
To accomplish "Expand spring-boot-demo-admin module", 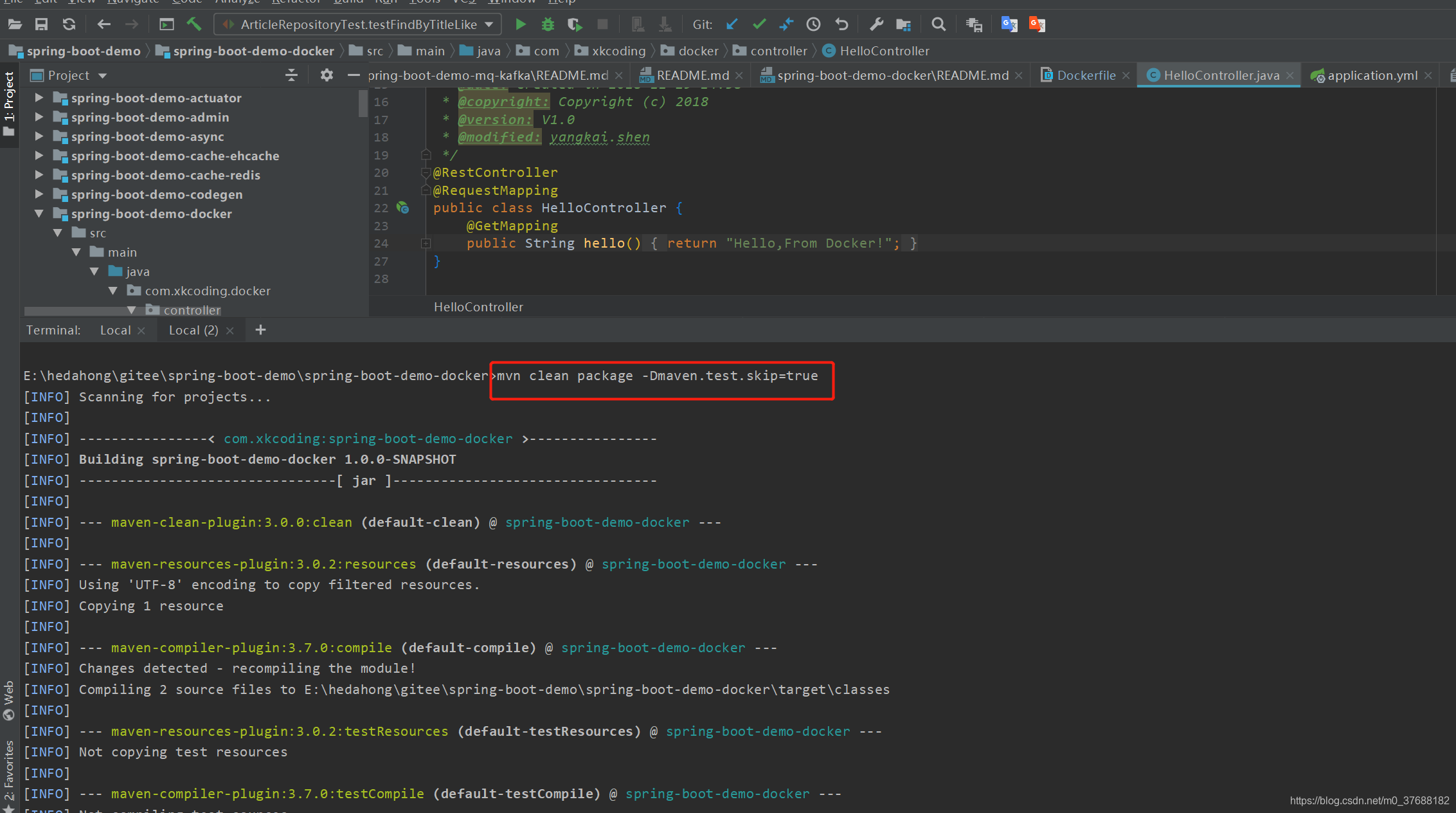I will (x=39, y=117).
